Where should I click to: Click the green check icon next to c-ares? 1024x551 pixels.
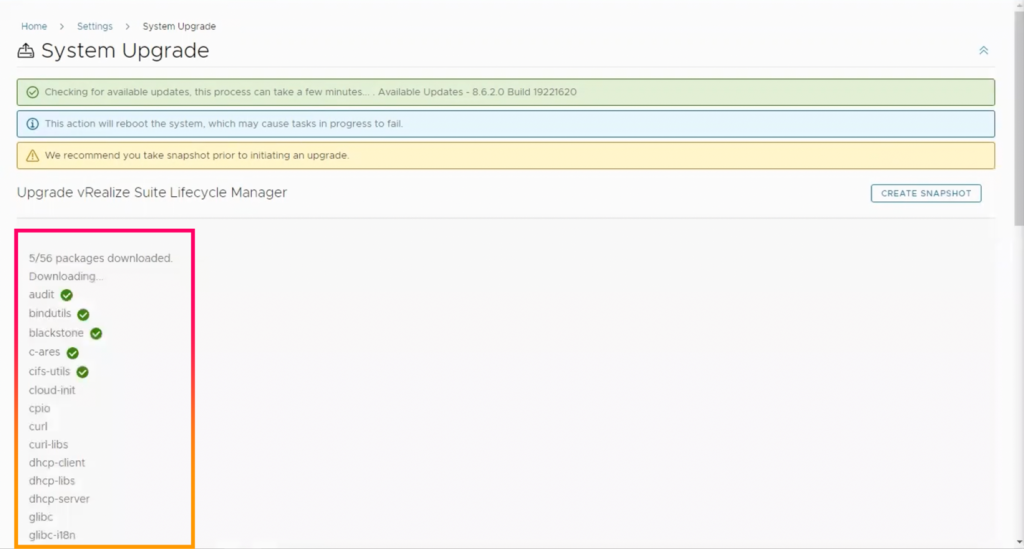click(x=72, y=353)
